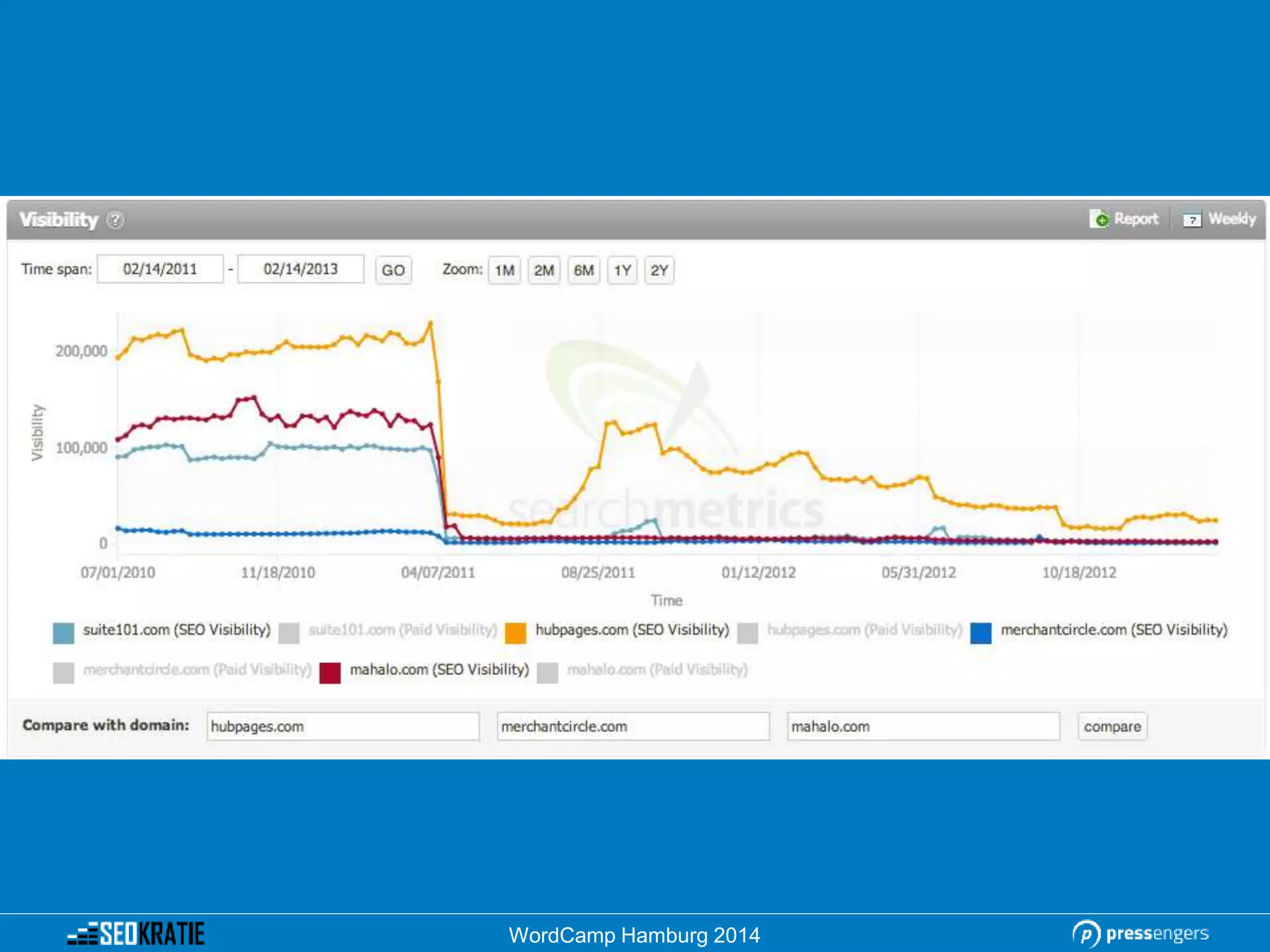
Task: Toggle suite101.com SEO Visibility color swatch
Action: [63, 633]
